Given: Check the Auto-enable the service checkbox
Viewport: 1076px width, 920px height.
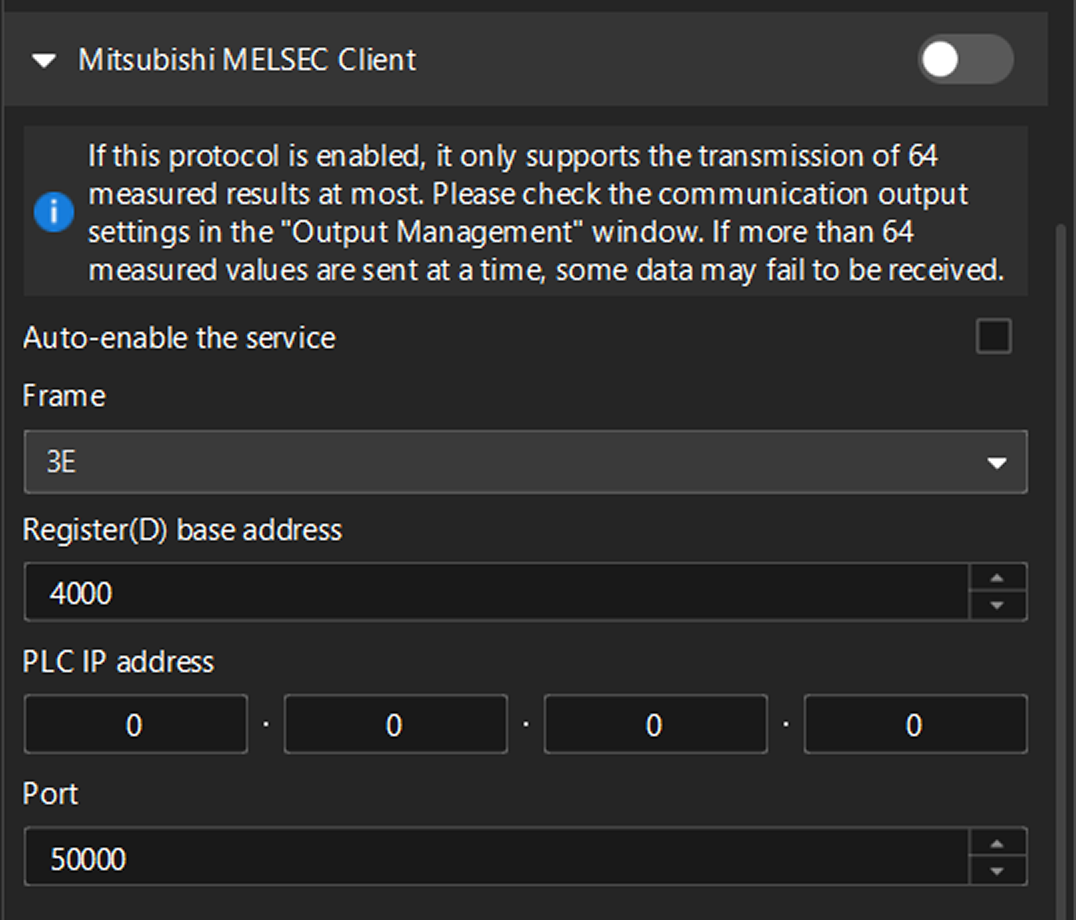Looking at the screenshot, I should pos(994,338).
